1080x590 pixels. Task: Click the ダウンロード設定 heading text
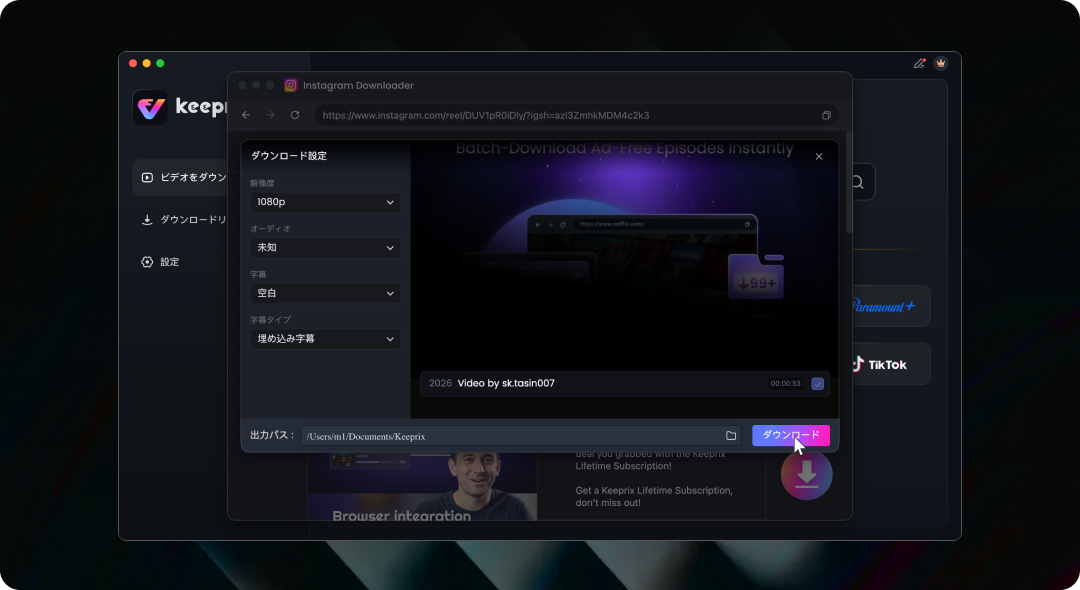pyautogui.click(x=289, y=156)
